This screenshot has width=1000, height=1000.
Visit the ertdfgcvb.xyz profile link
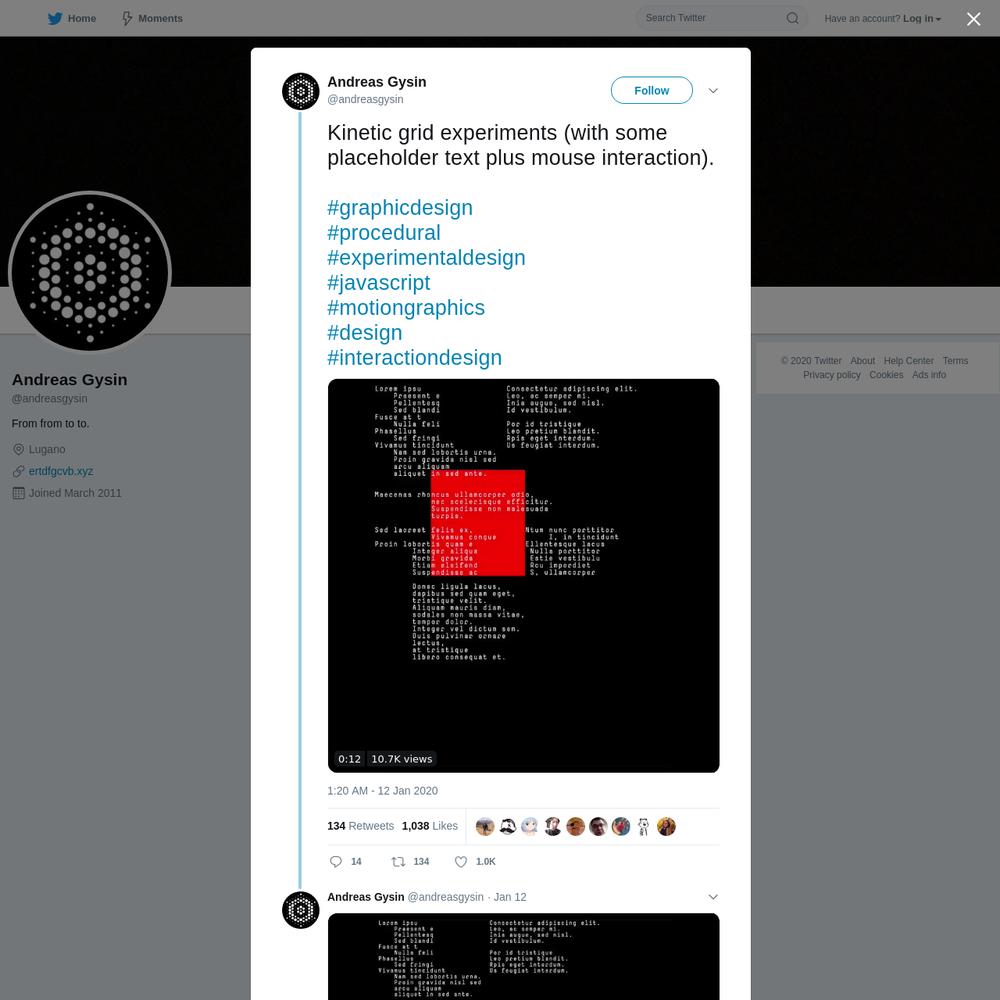click(61, 471)
